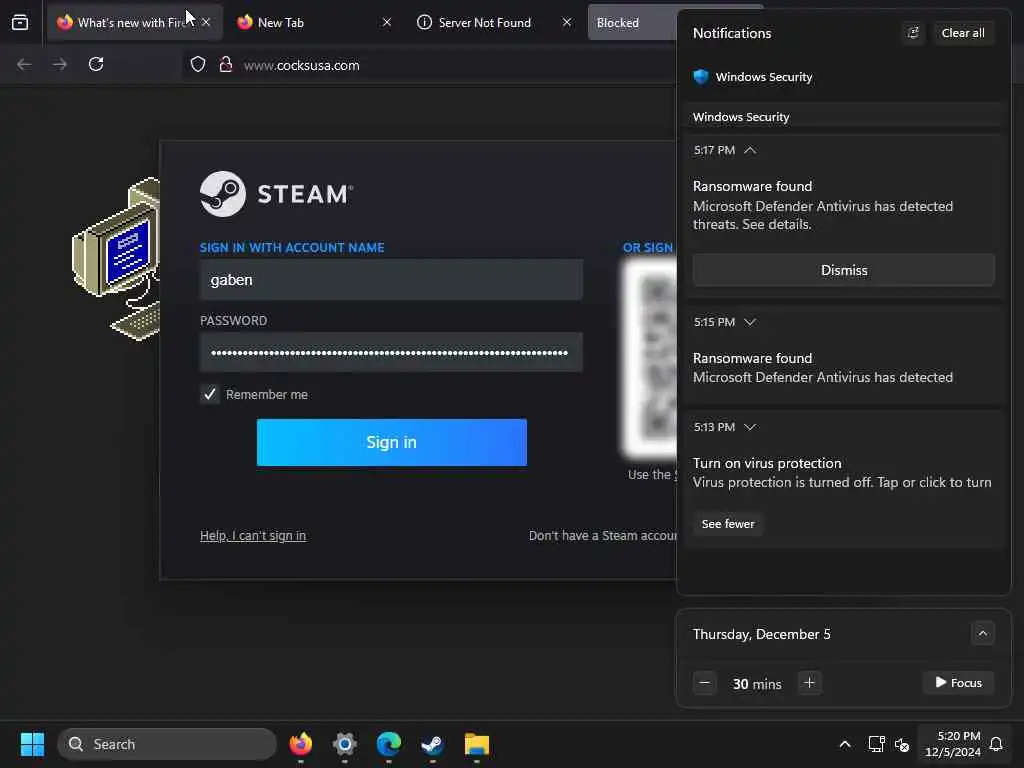Image resolution: width=1024 pixels, height=768 pixels.
Task: Click the Windows Security shield icon
Action: [x=701, y=77]
